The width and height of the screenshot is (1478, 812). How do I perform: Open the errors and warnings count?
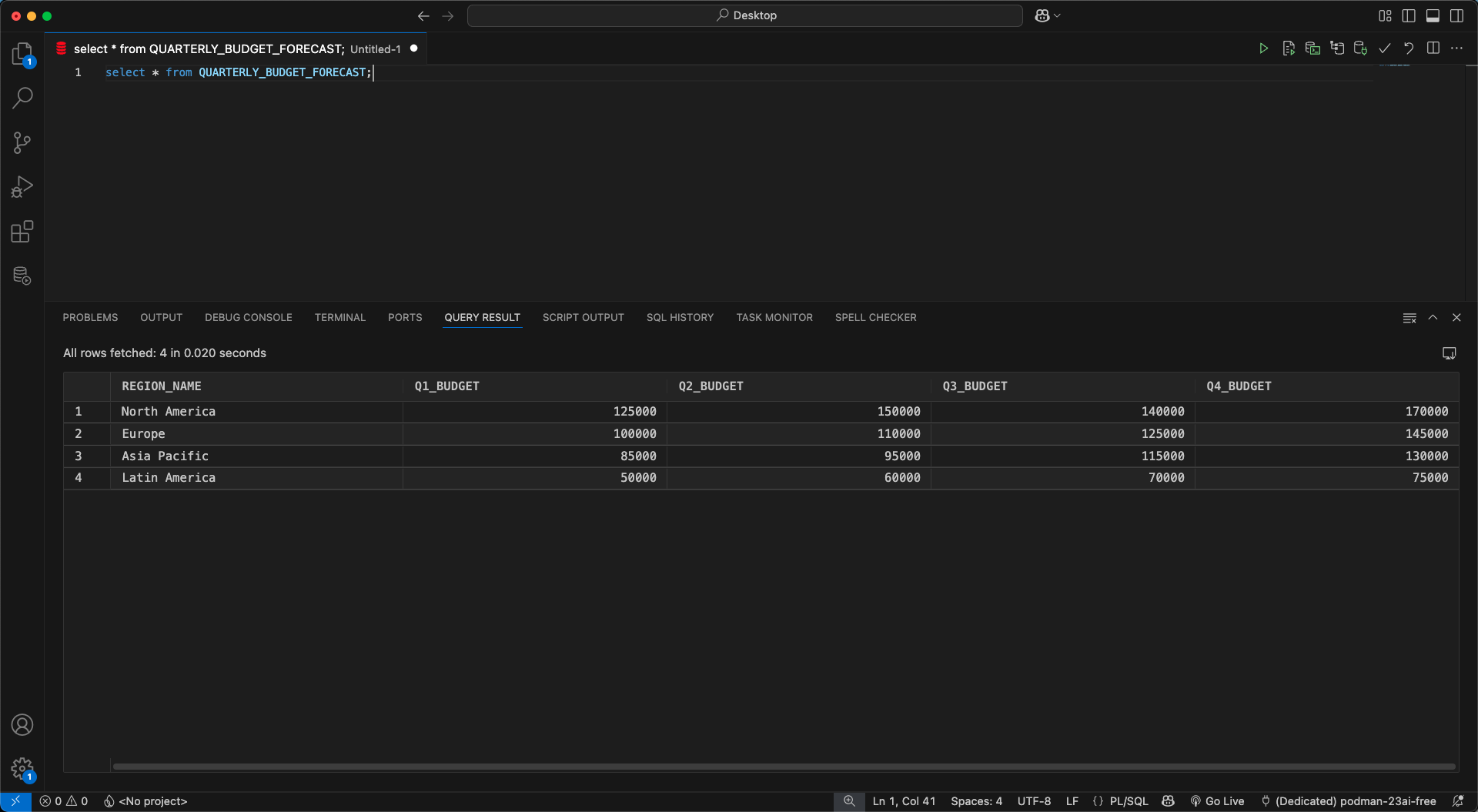[64, 801]
